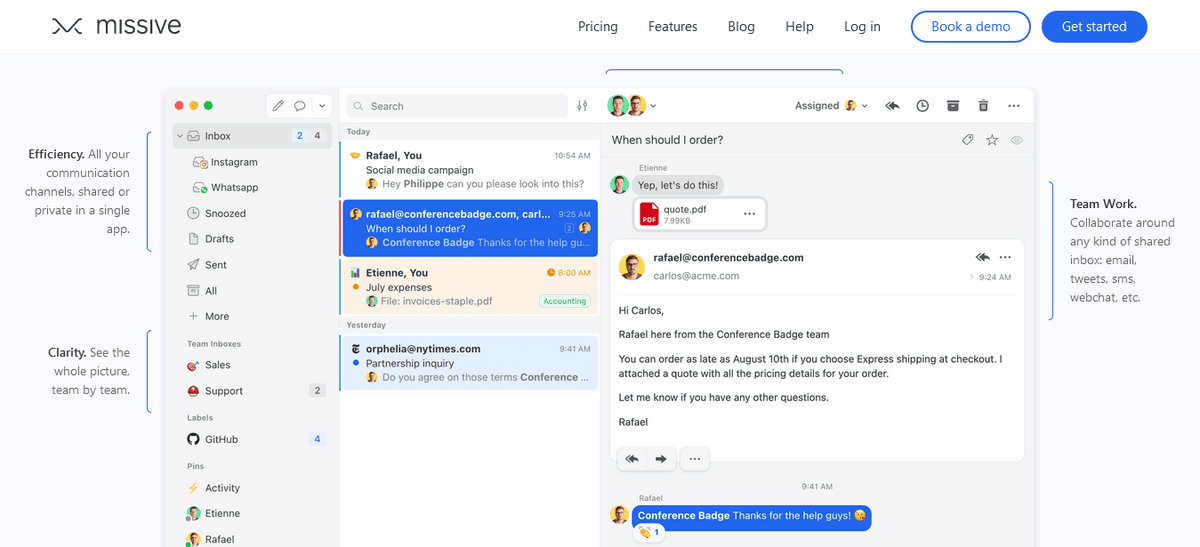Click reply all icon in conversation toolbar
The image size is (1200, 547).
pos(892,105)
